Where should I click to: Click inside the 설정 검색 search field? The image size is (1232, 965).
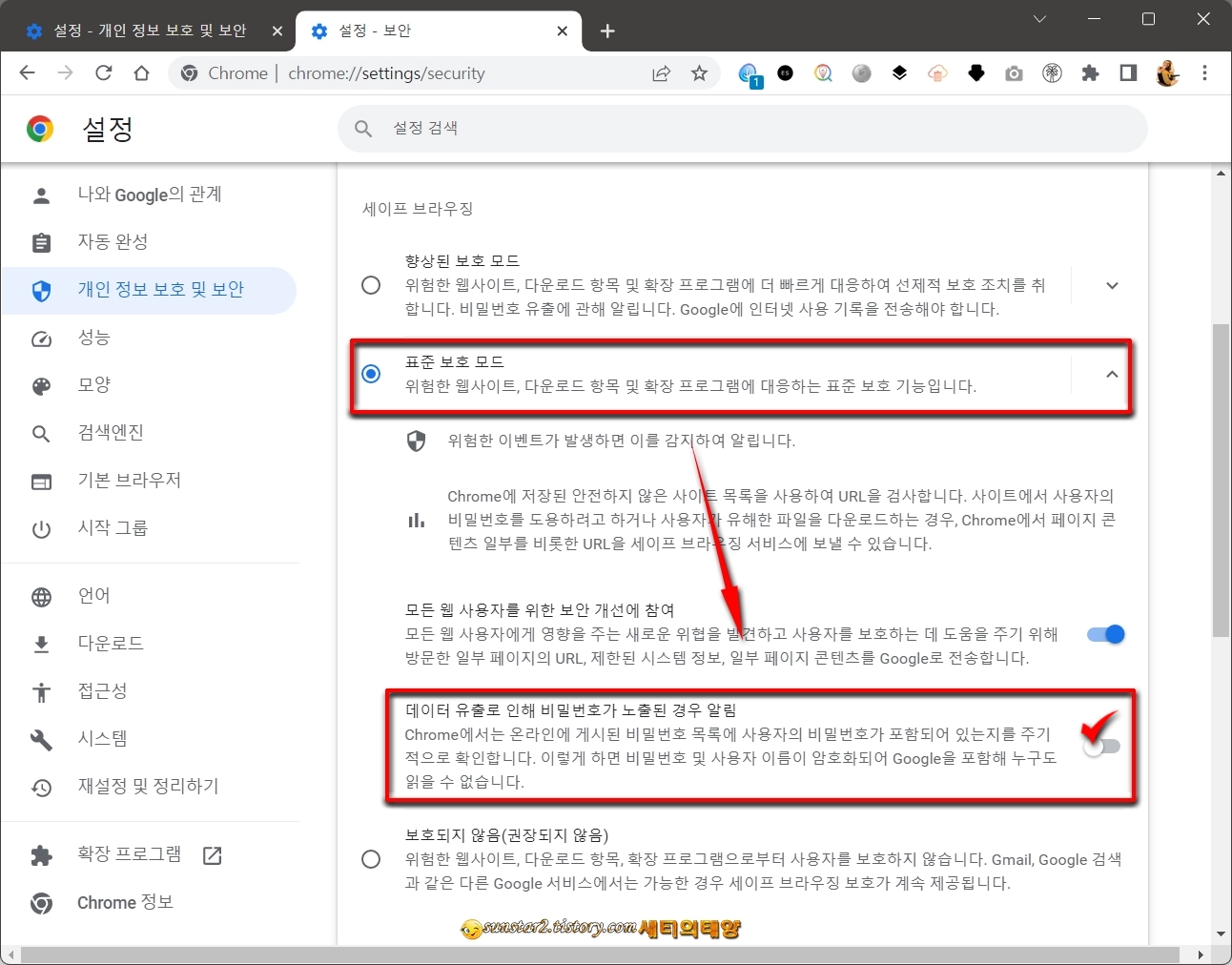tap(667, 128)
